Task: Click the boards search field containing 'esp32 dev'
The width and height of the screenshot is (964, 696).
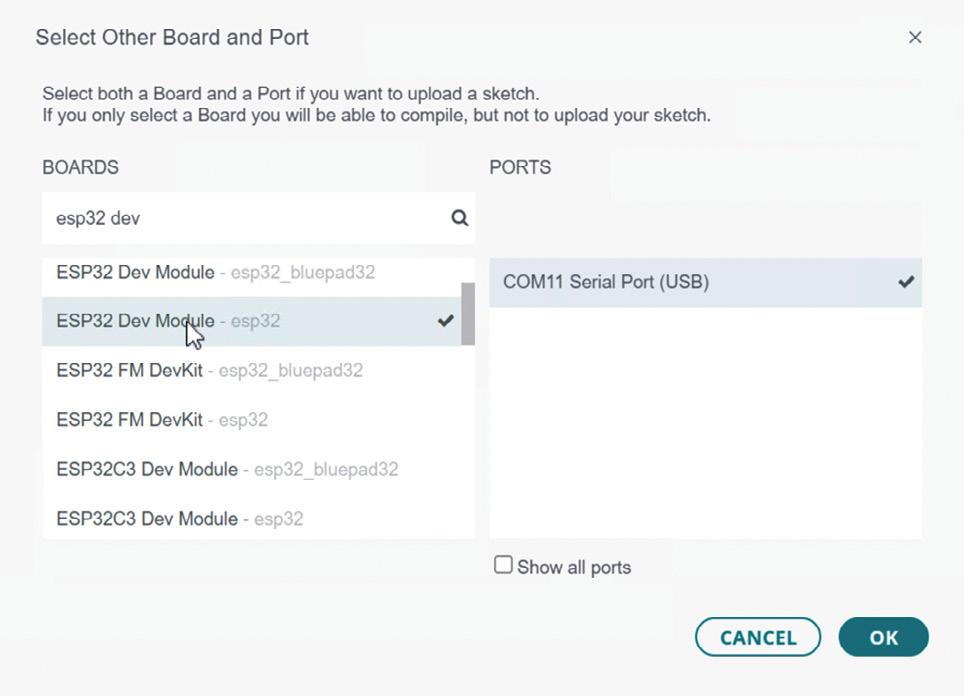Action: [240, 218]
